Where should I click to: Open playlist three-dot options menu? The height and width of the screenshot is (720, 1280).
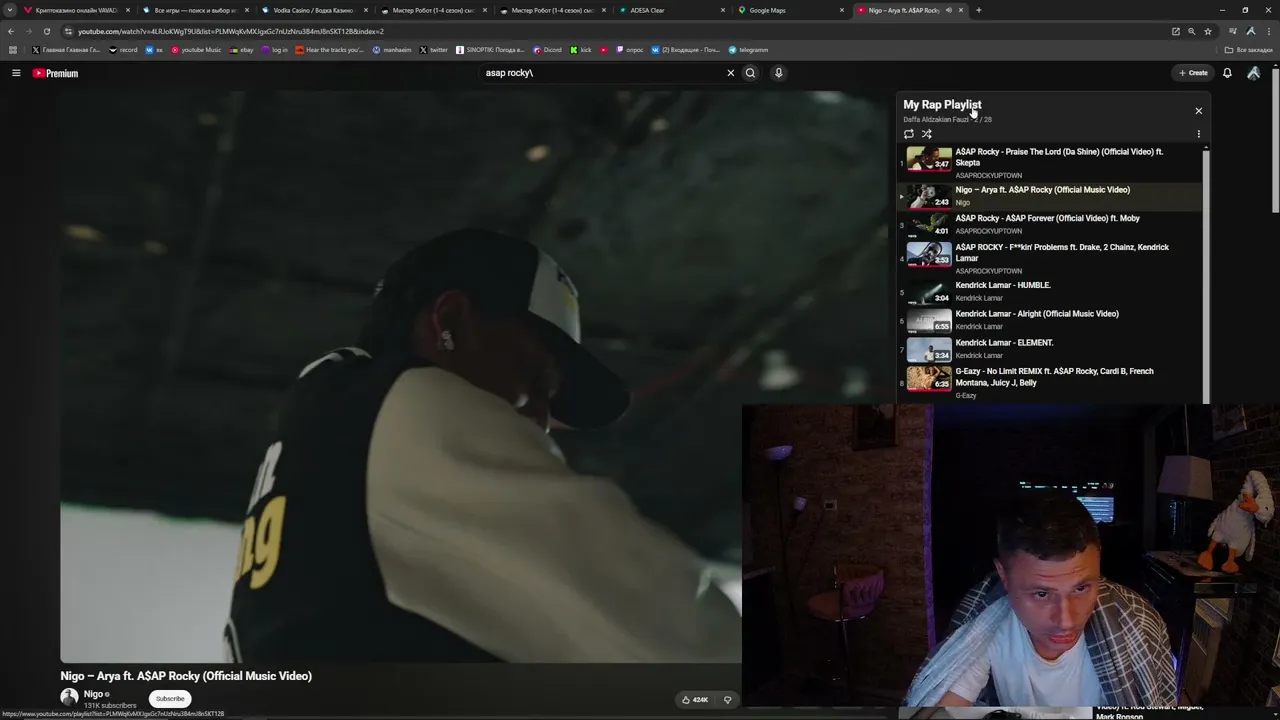1198,134
